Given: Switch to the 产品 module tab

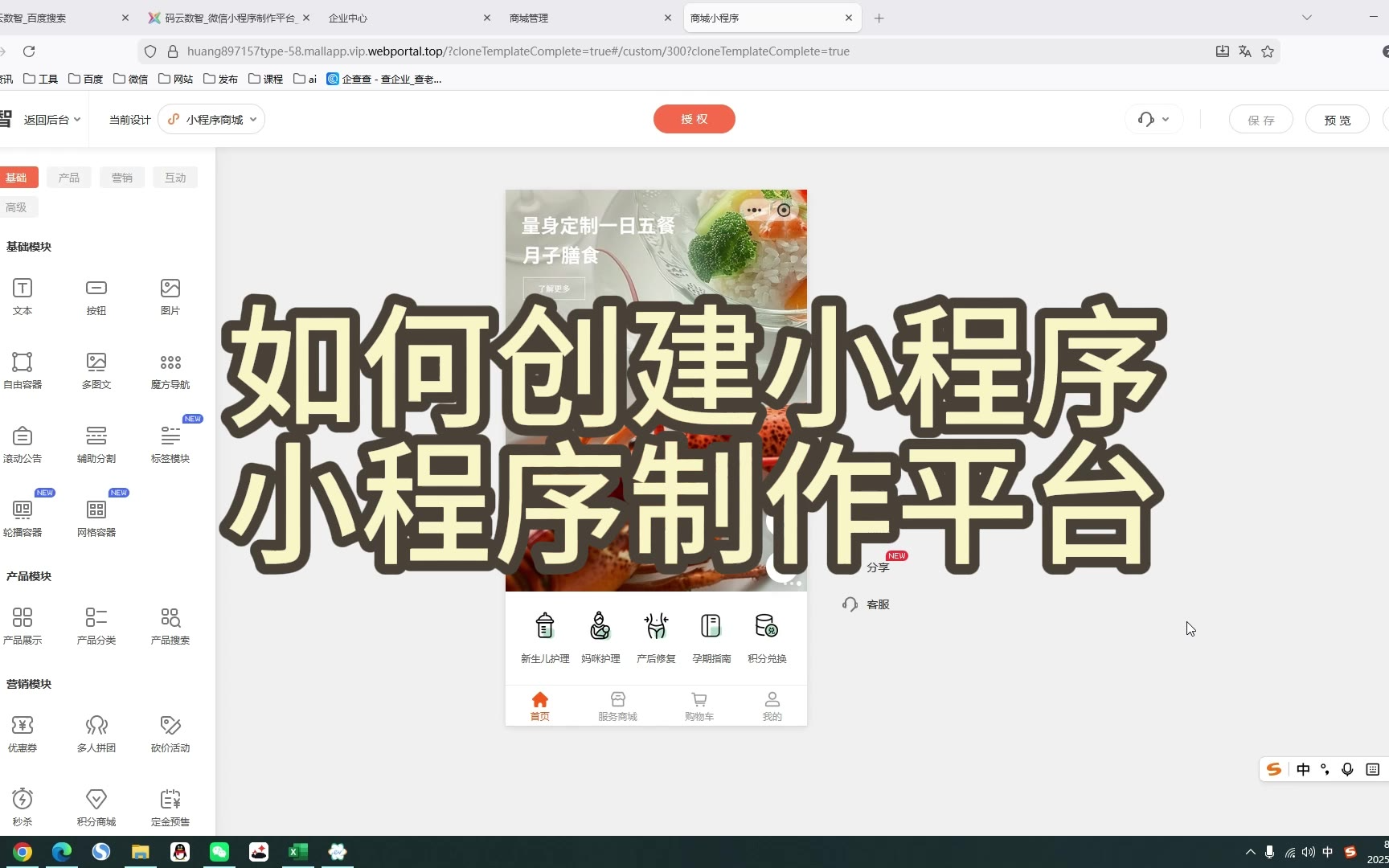Looking at the screenshot, I should 69,178.
